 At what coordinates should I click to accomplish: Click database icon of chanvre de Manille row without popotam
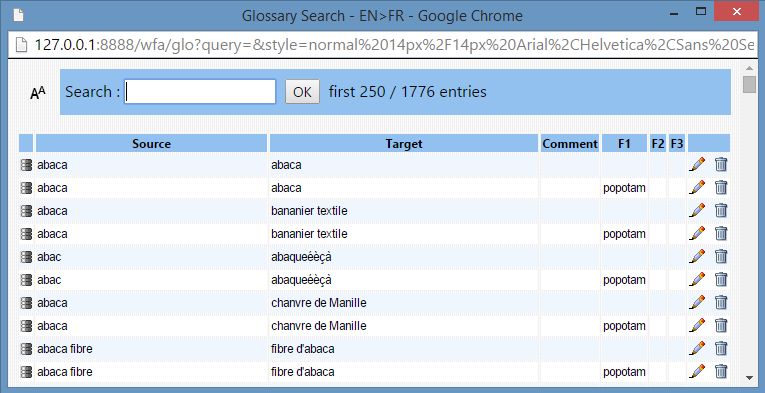[26, 303]
